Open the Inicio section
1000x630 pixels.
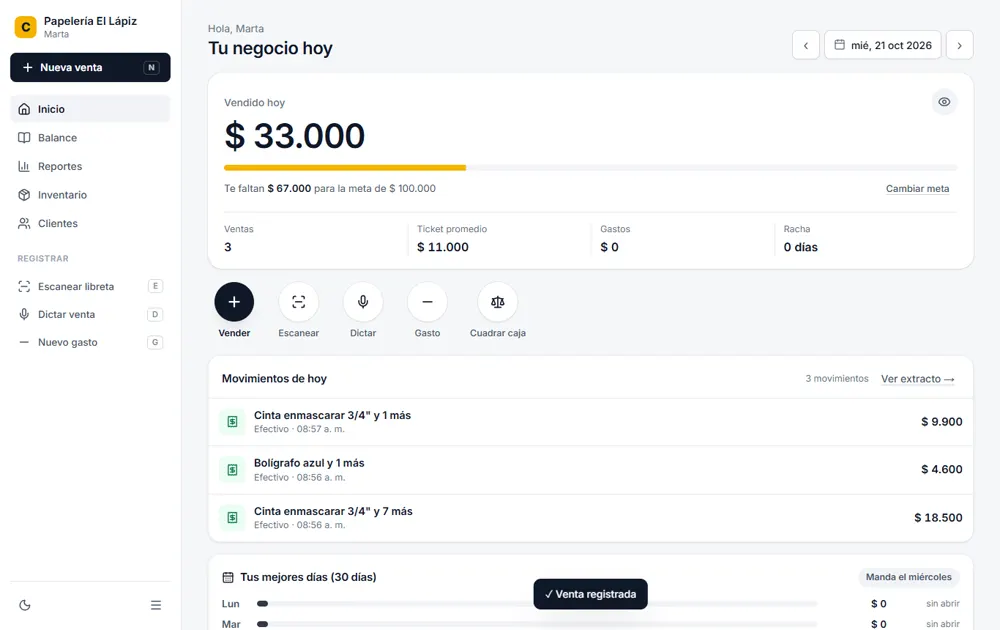[x=90, y=109]
